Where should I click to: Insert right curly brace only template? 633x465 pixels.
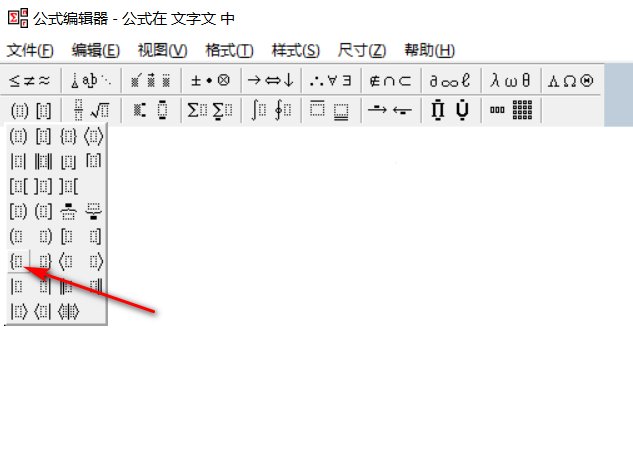[44, 262]
